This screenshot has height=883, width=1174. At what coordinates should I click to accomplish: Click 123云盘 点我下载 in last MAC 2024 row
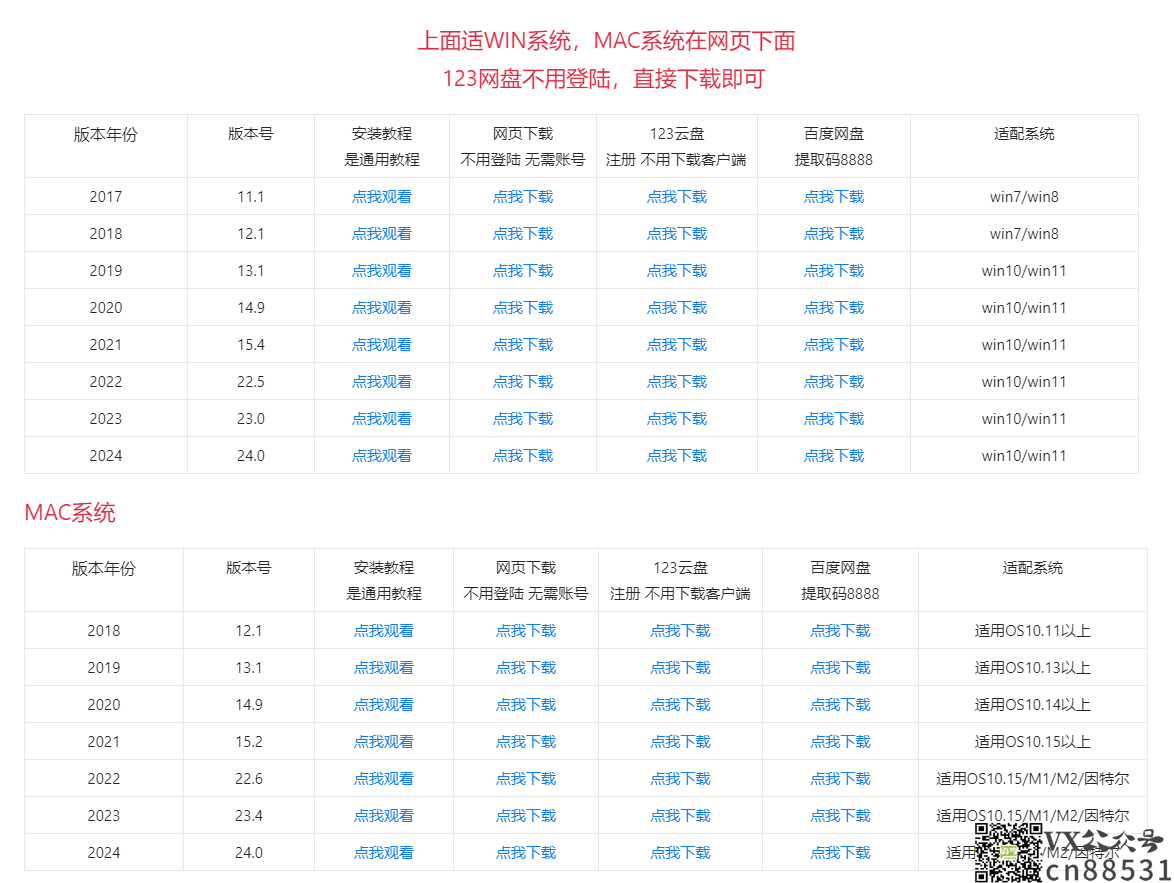[681, 852]
